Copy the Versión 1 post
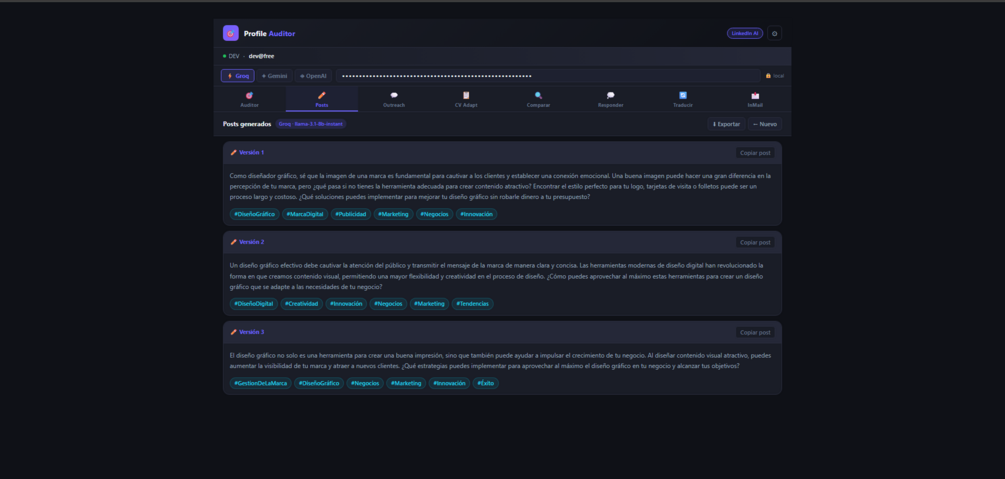 tap(755, 153)
